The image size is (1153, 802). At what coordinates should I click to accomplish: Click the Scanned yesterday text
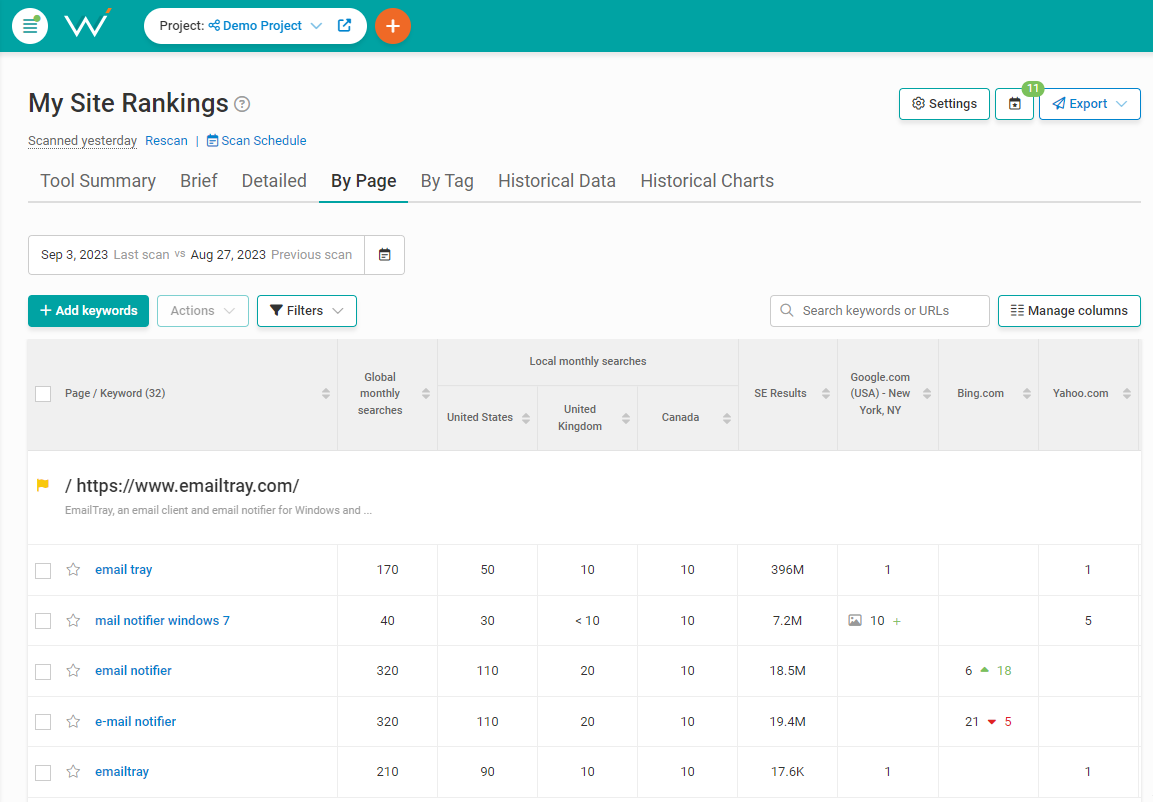coord(82,140)
